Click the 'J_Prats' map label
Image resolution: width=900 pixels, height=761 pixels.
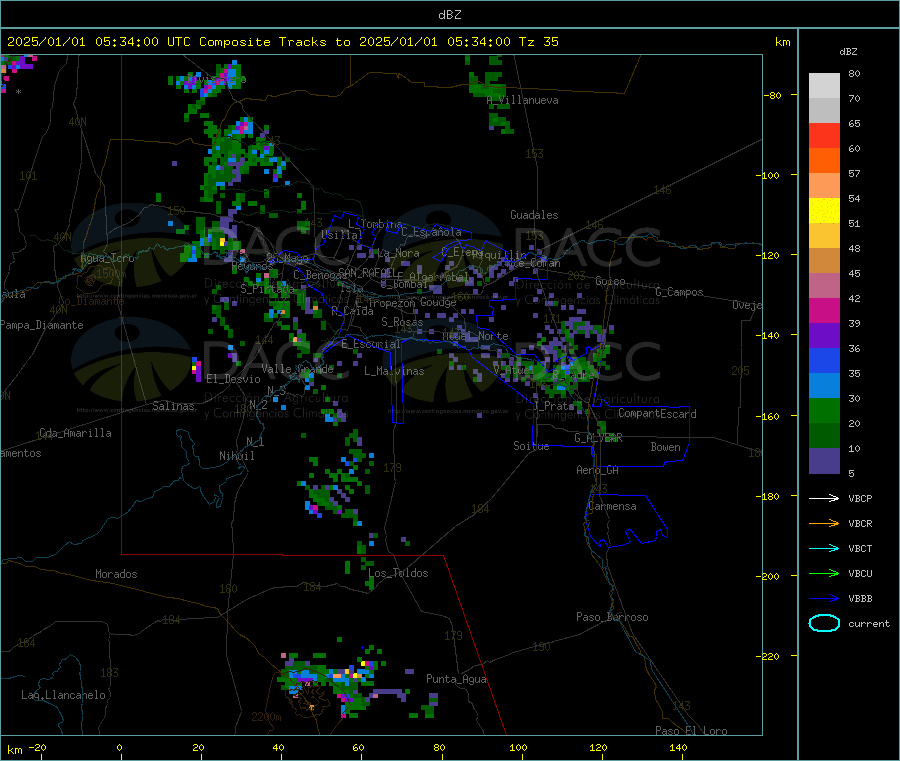[553, 405]
